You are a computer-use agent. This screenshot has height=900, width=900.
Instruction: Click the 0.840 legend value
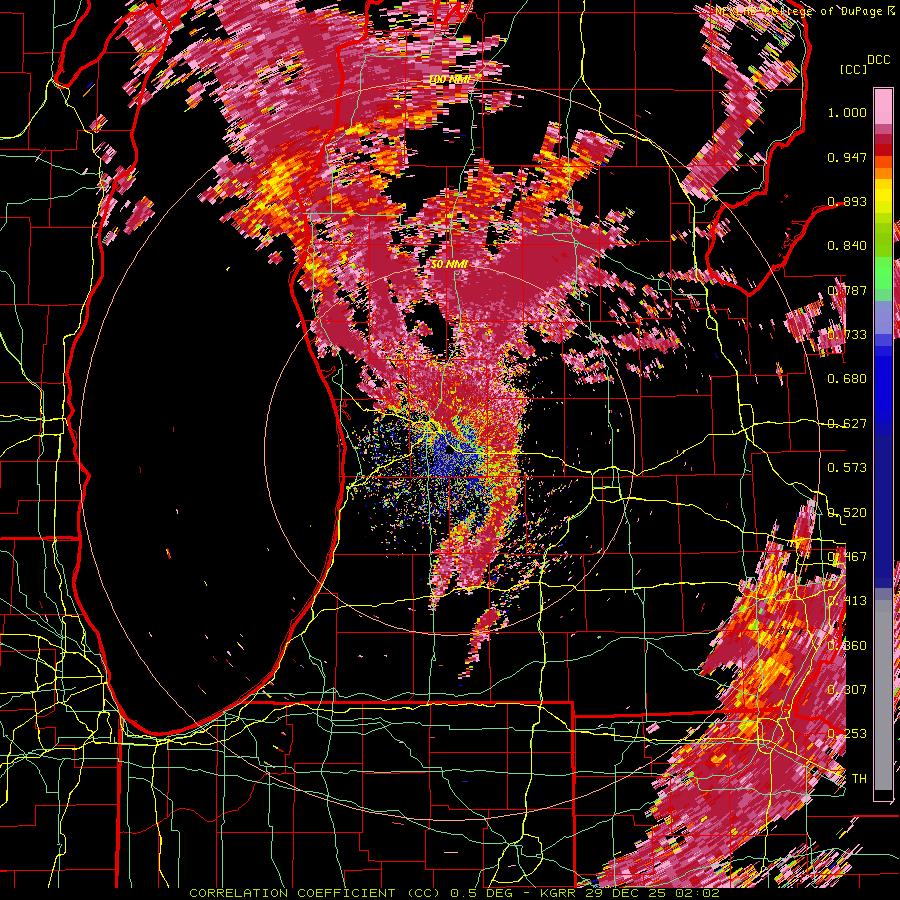click(847, 246)
